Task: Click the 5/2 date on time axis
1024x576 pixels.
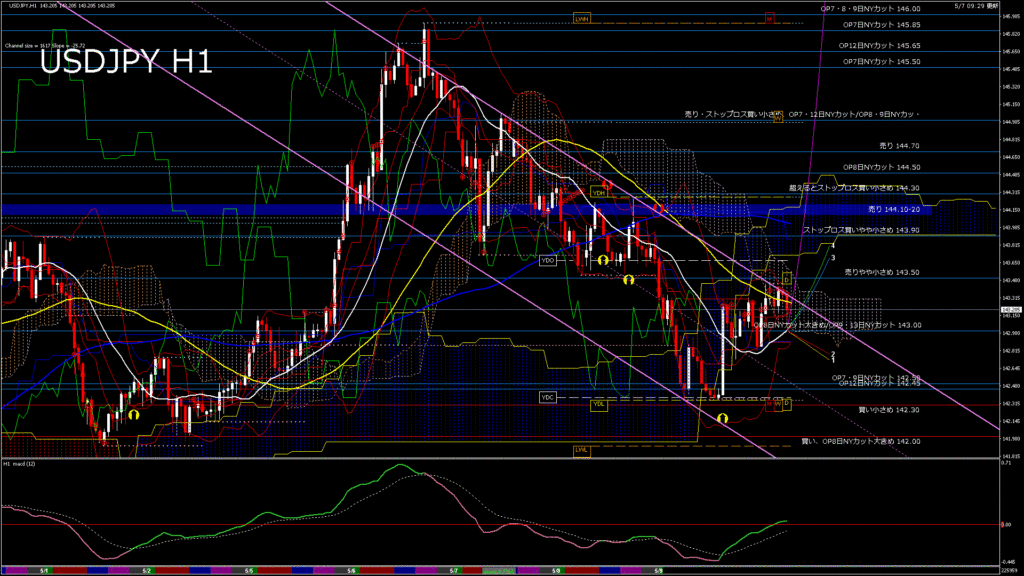Action: point(147,571)
